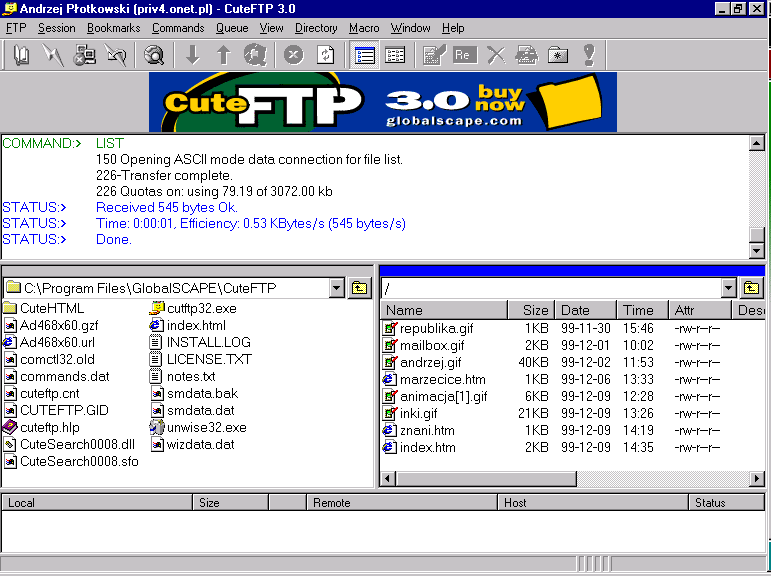Expand the local path dropdown
771x576 pixels.
tap(336, 288)
